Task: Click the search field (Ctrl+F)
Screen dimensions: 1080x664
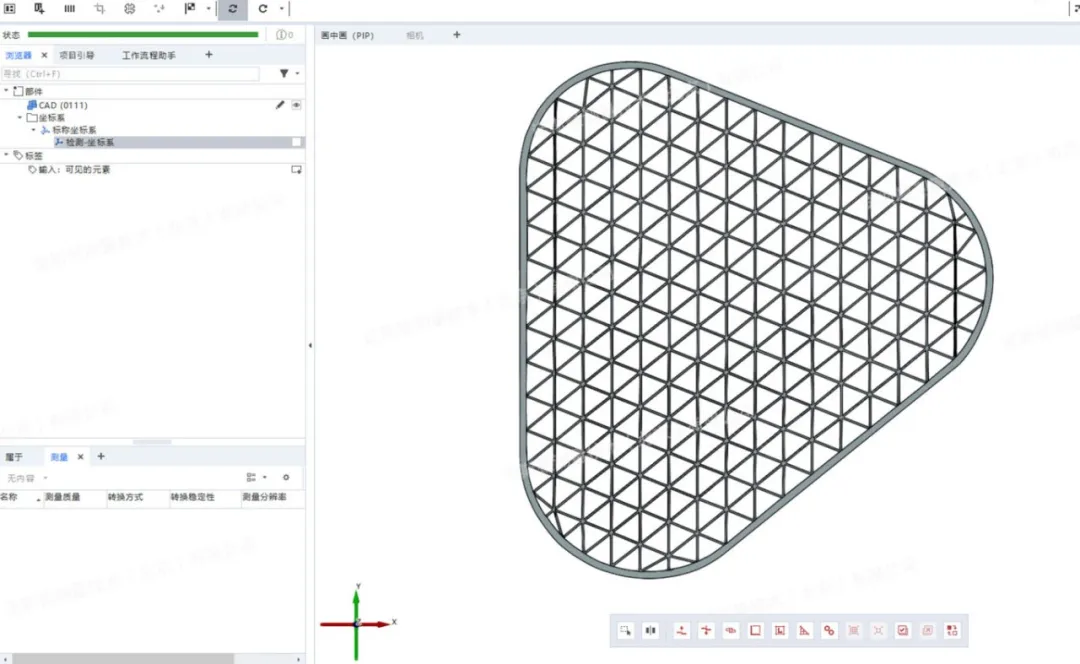Action: [x=130, y=74]
